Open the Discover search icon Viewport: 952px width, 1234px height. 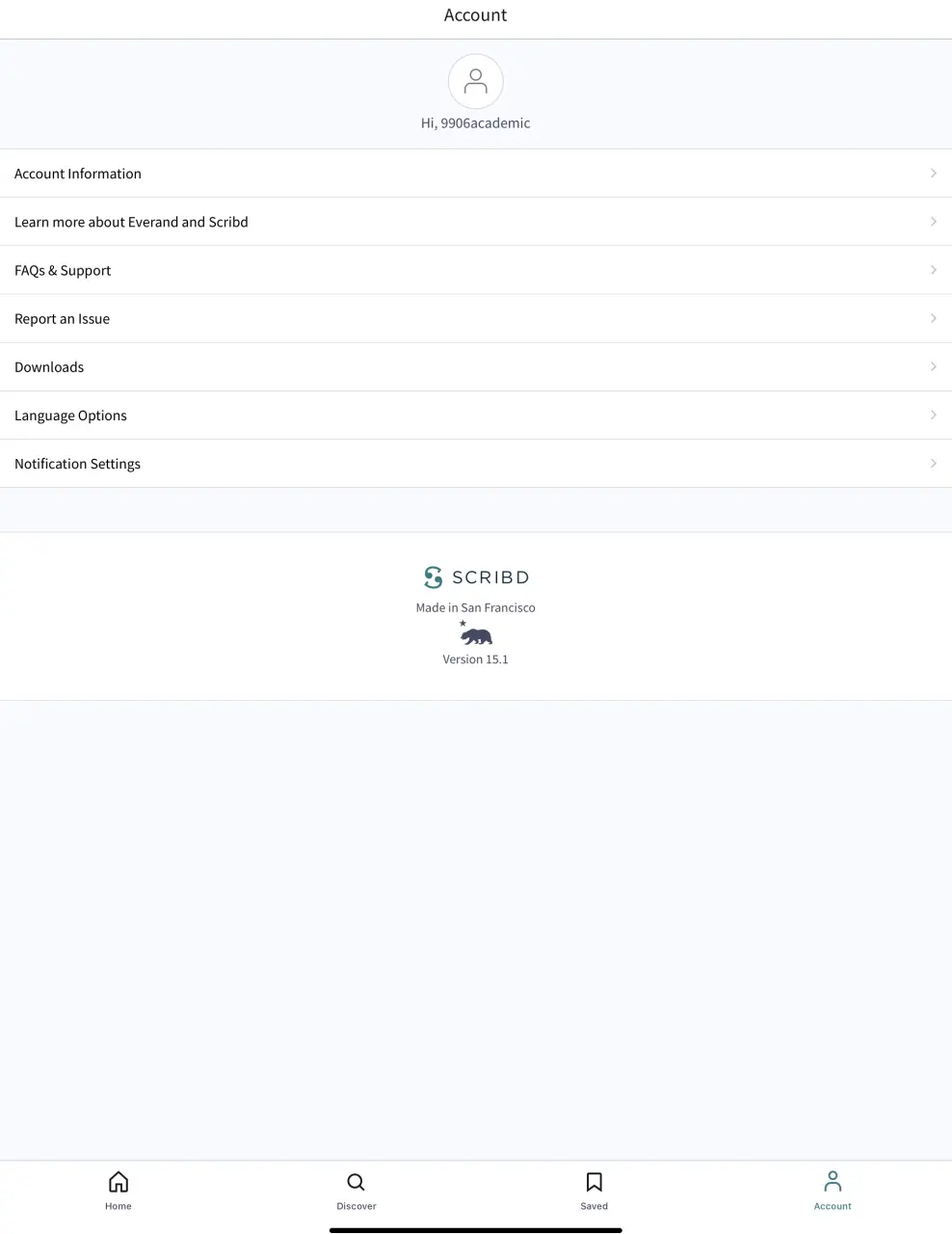pyautogui.click(x=356, y=1182)
